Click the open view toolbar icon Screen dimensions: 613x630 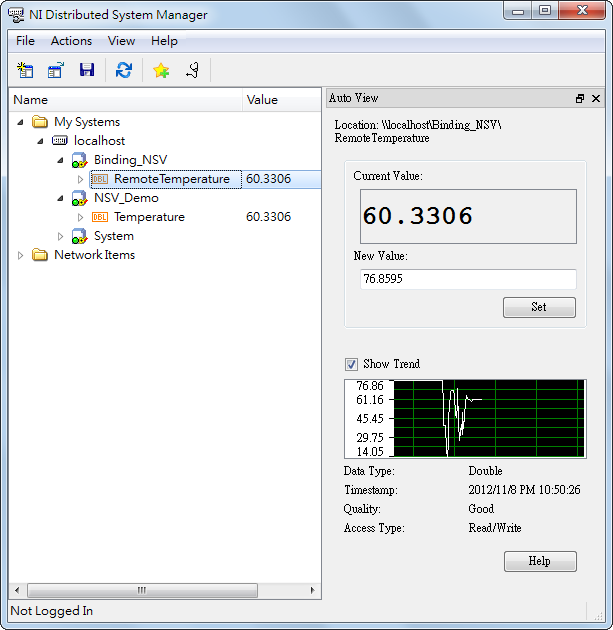click(x=55, y=70)
